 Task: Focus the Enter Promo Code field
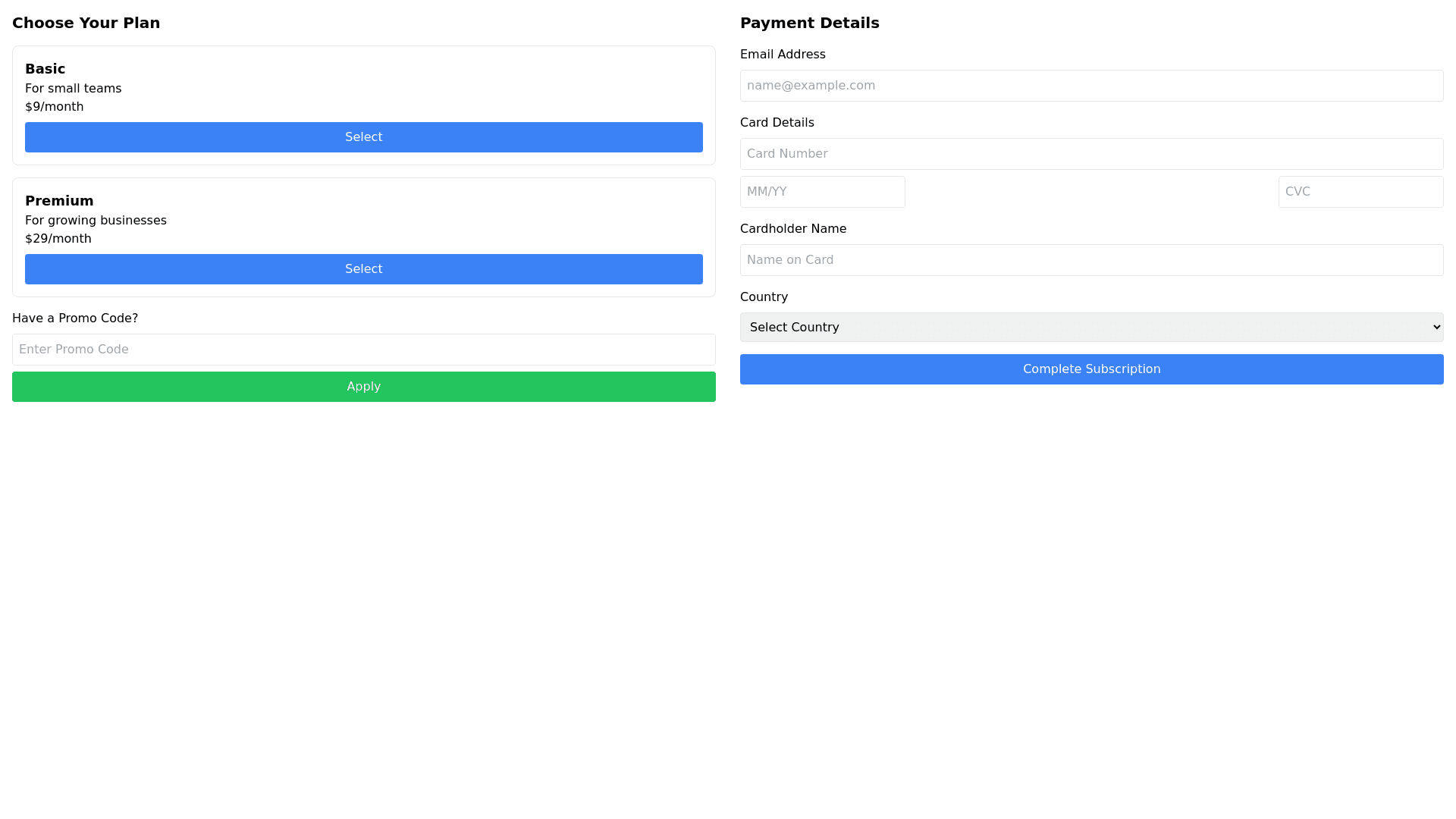364,350
